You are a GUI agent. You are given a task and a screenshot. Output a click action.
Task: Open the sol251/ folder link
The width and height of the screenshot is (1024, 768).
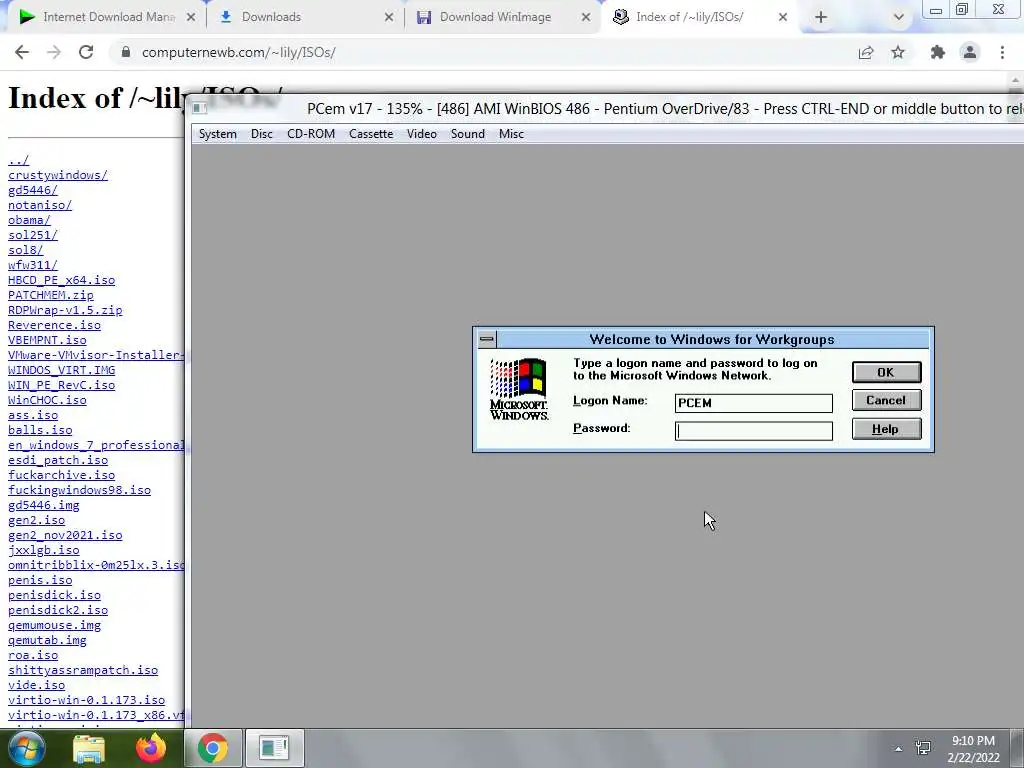(33, 235)
